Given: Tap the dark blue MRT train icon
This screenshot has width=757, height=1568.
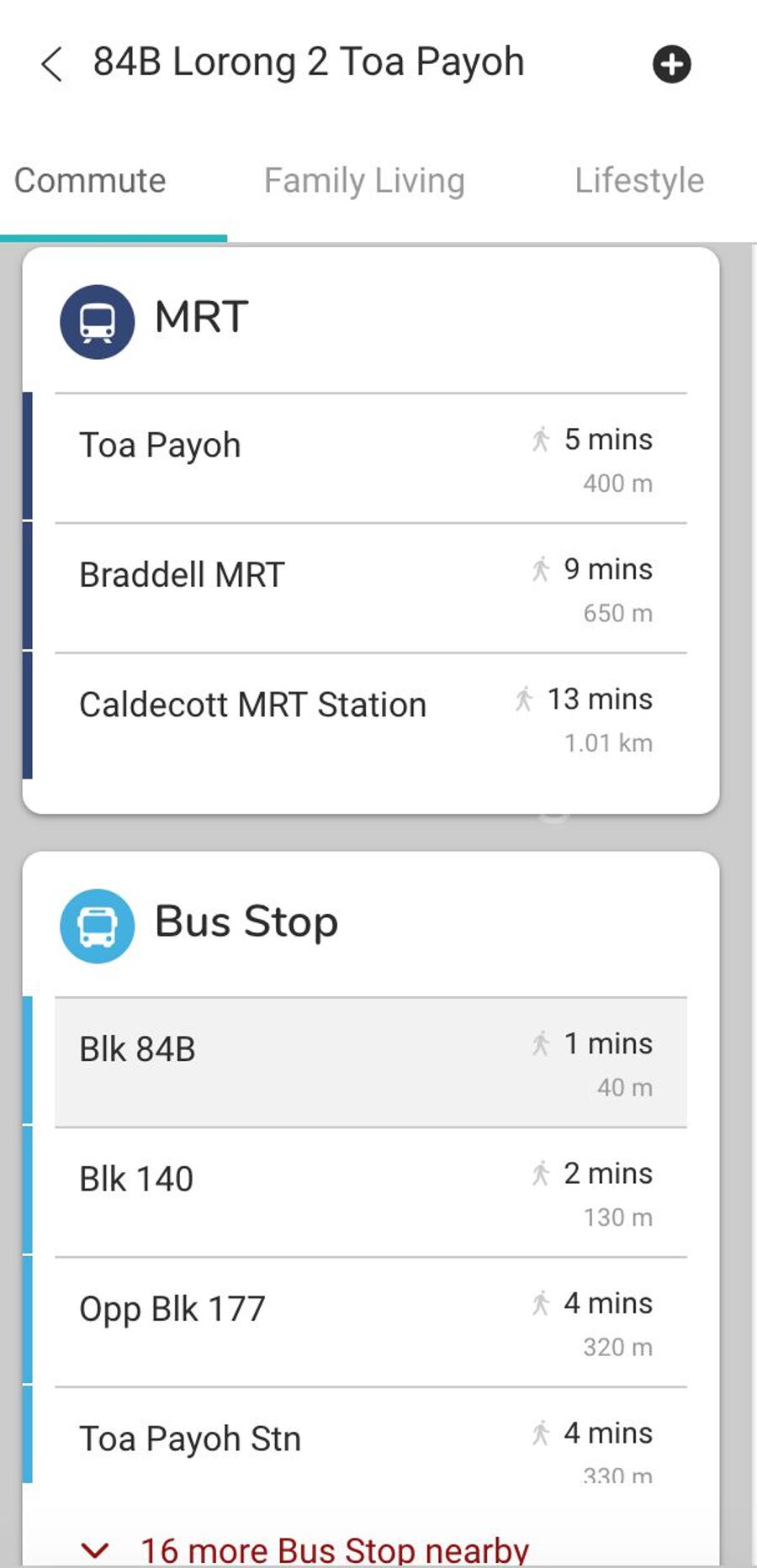Looking at the screenshot, I should (98, 322).
